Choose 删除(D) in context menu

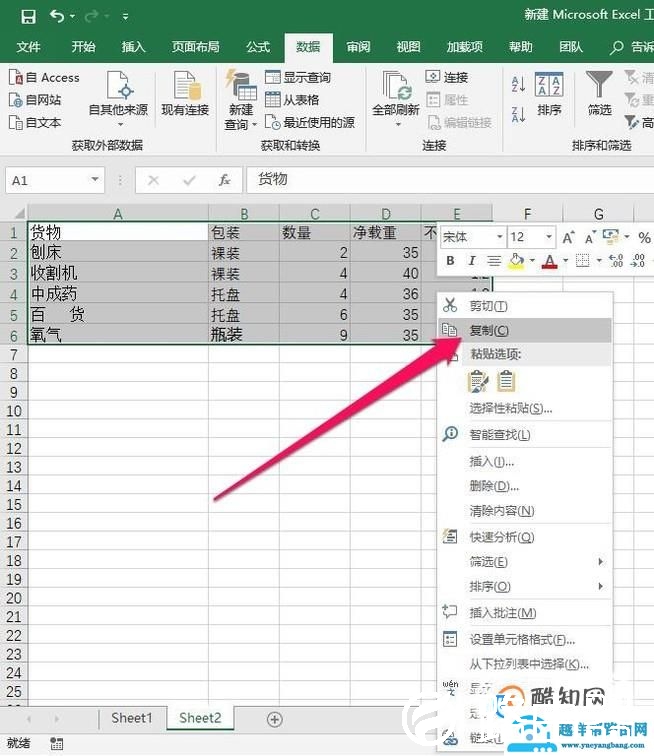(525, 486)
